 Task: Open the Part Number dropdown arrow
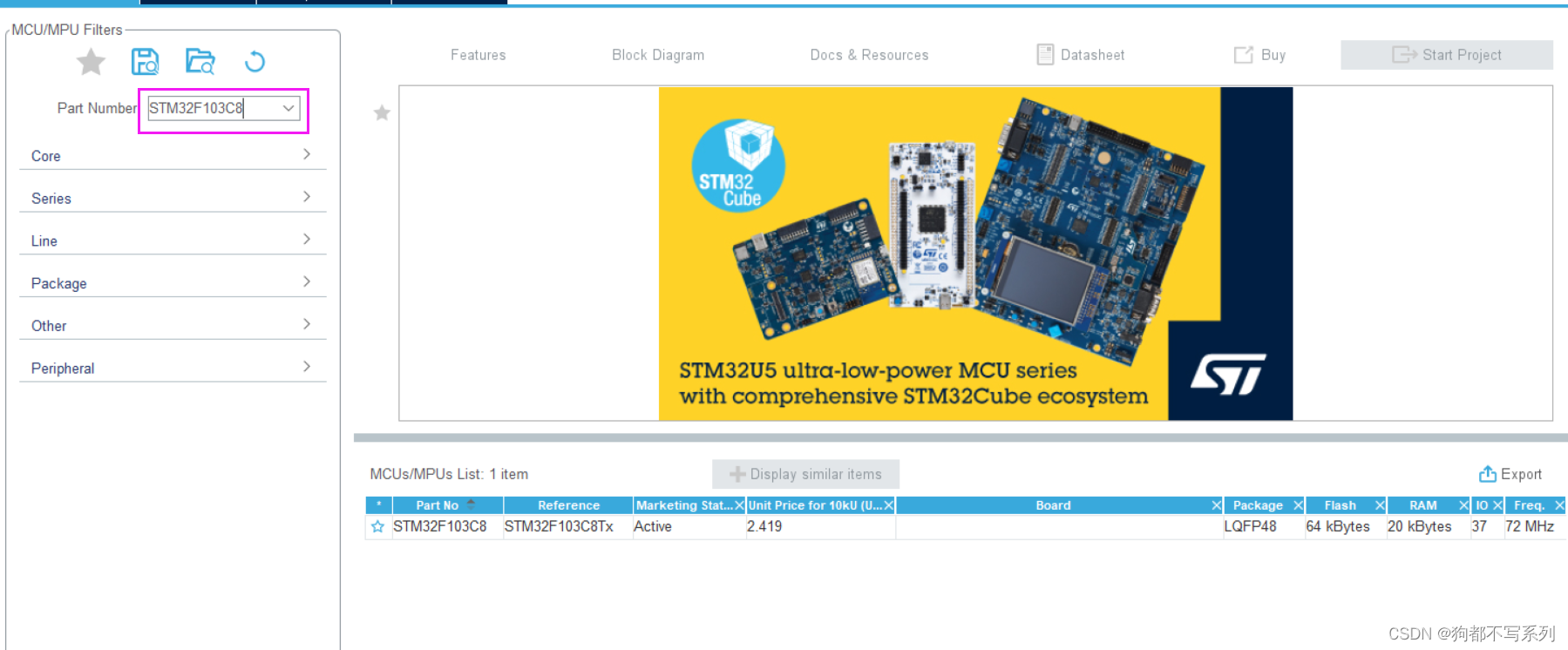[x=288, y=108]
